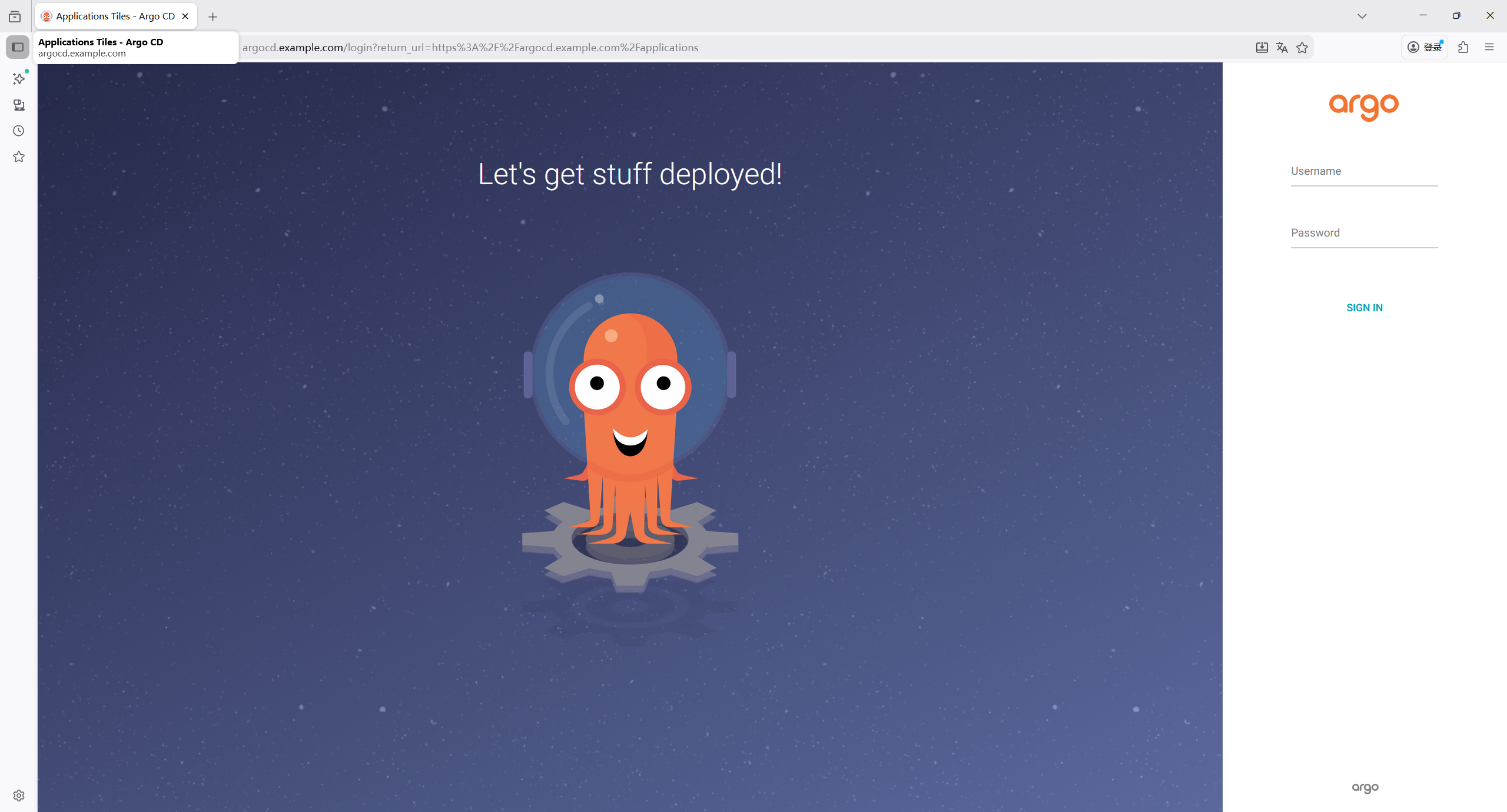
Task: Open the synced tabs sidebar icon
Action: point(19,105)
